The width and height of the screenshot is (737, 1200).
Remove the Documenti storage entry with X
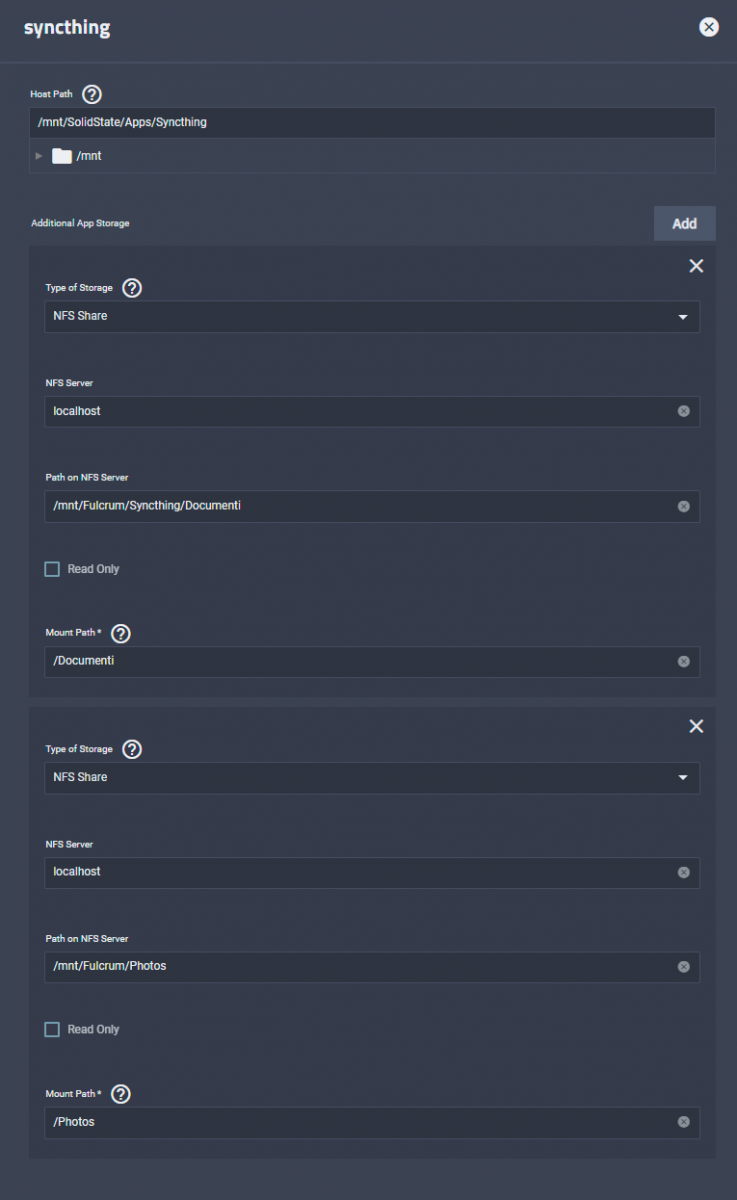697,266
